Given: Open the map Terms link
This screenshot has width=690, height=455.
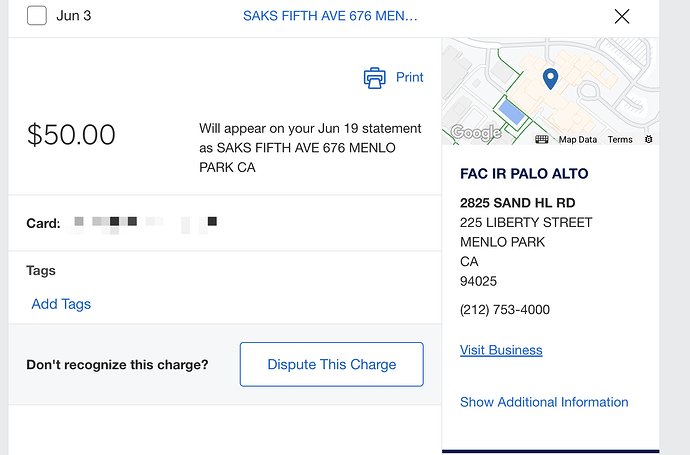Looking at the screenshot, I should (620, 140).
